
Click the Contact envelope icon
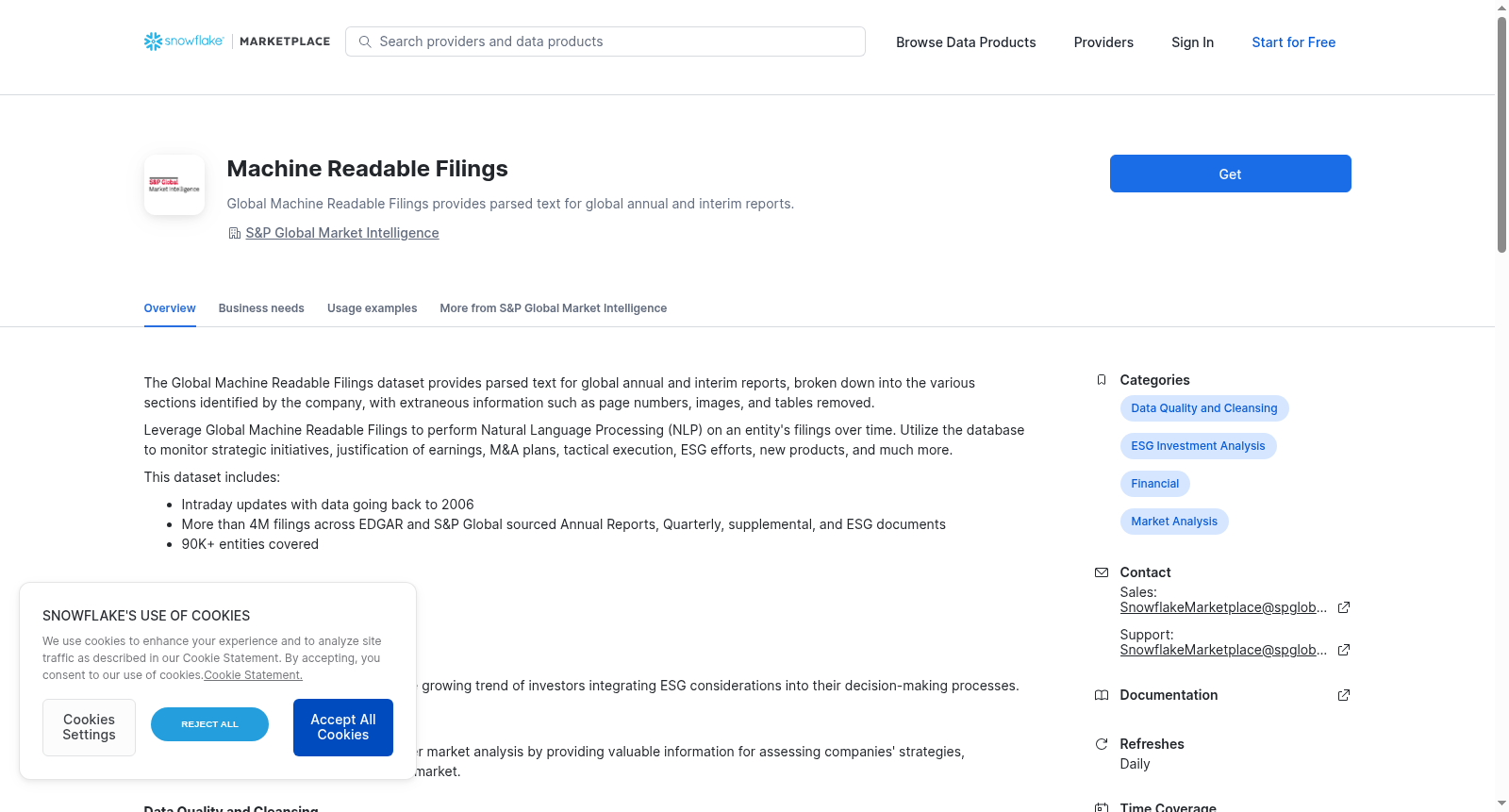1102,572
